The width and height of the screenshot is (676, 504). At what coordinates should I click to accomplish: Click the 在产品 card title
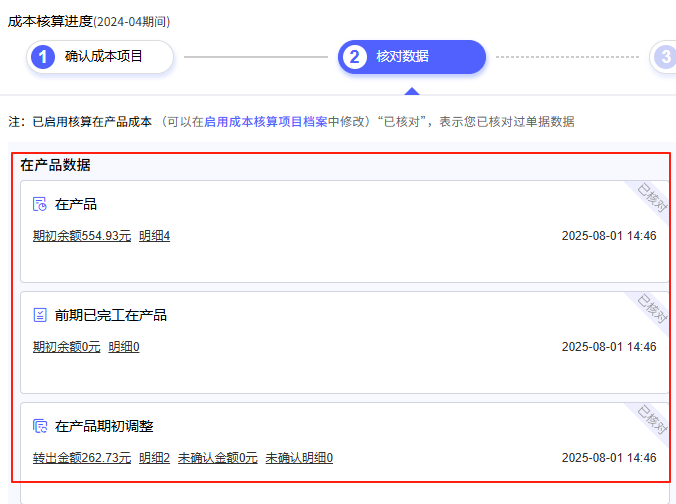click(x=76, y=204)
